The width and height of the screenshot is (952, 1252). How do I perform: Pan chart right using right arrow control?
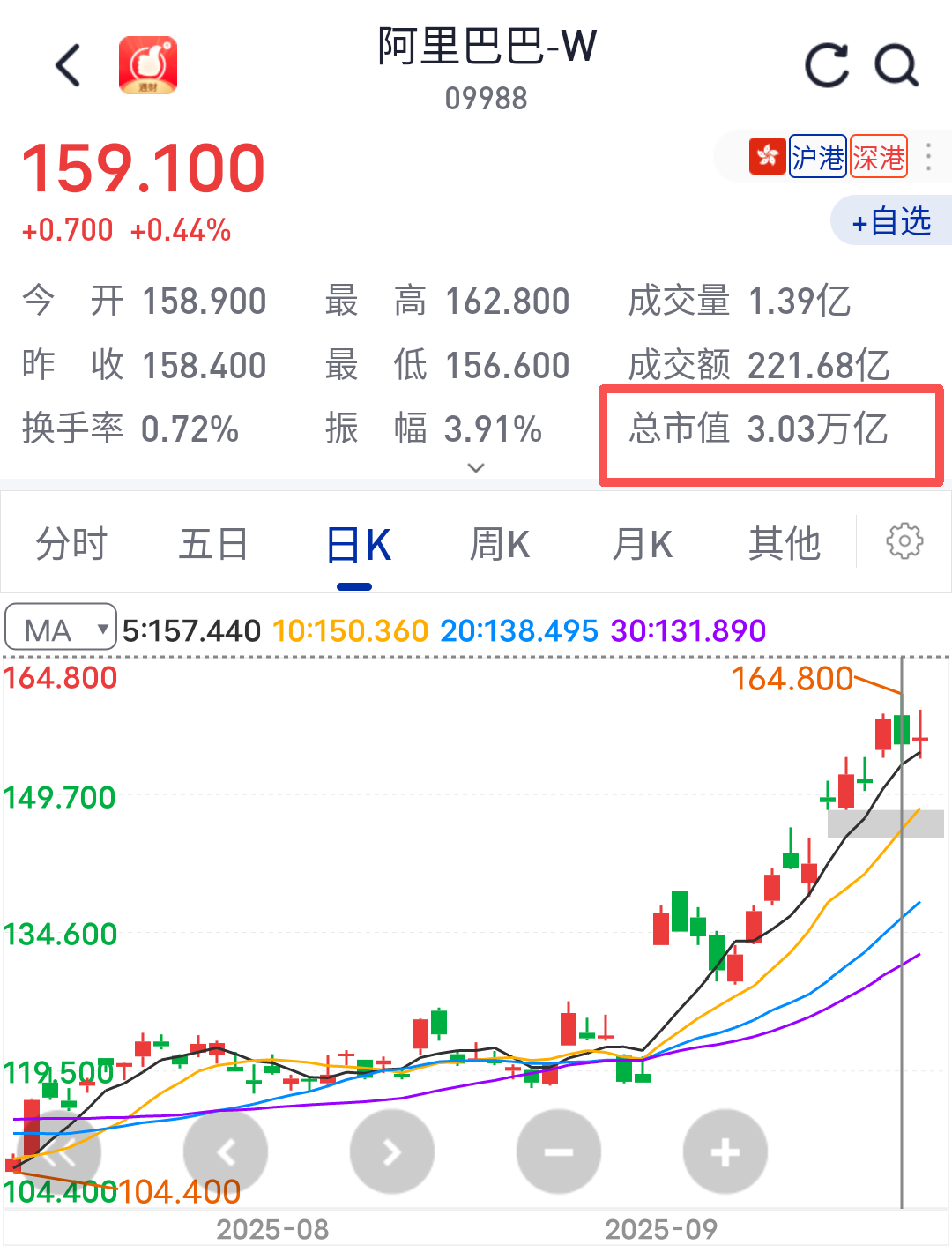coord(391,1151)
